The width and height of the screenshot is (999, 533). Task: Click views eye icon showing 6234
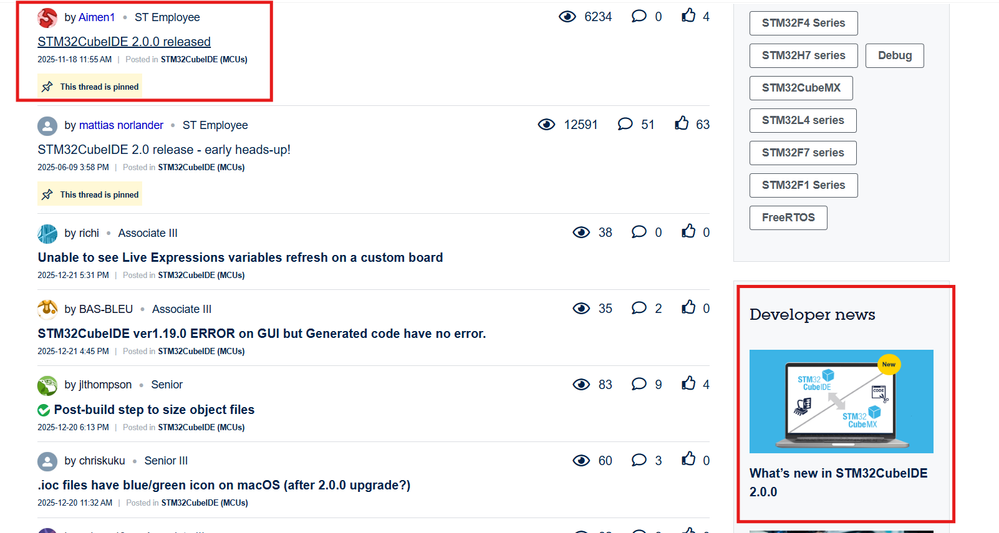[x=567, y=17]
